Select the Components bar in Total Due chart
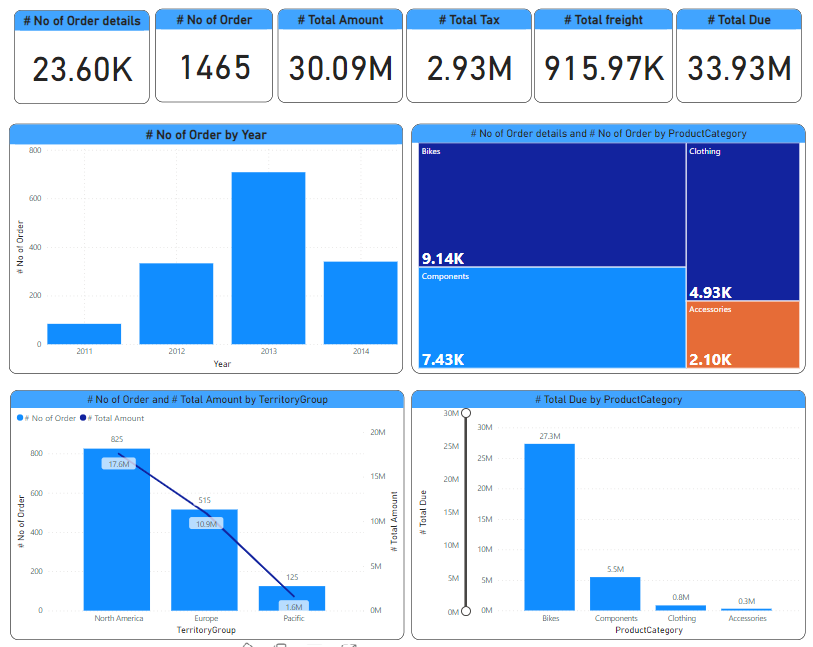 point(615,594)
